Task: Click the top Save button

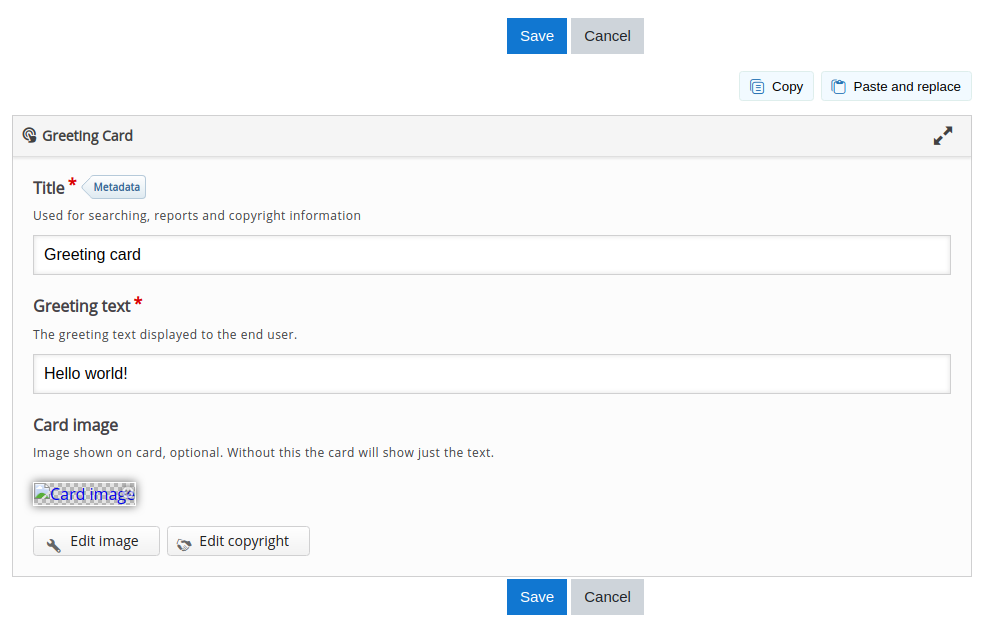Action: 537,36
